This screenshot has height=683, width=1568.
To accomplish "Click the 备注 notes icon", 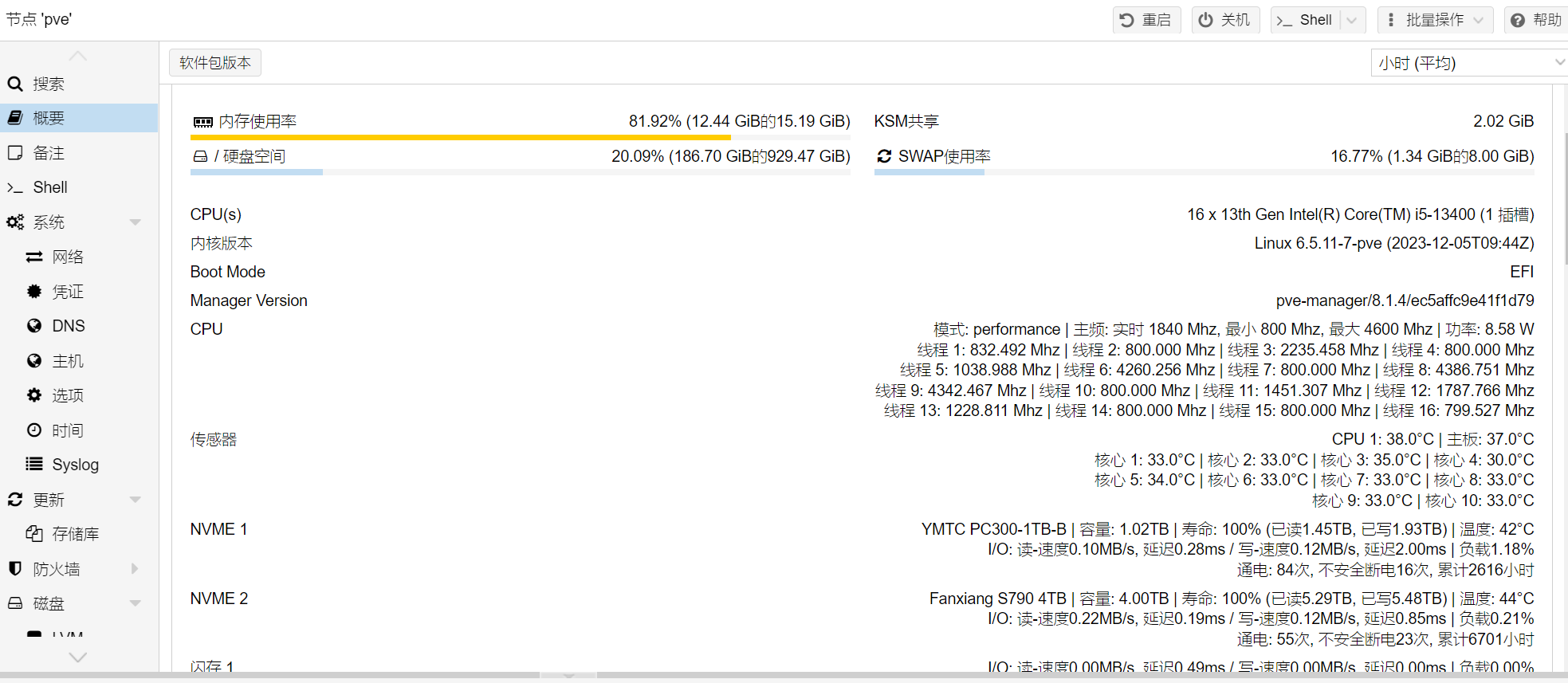I will point(14,153).
